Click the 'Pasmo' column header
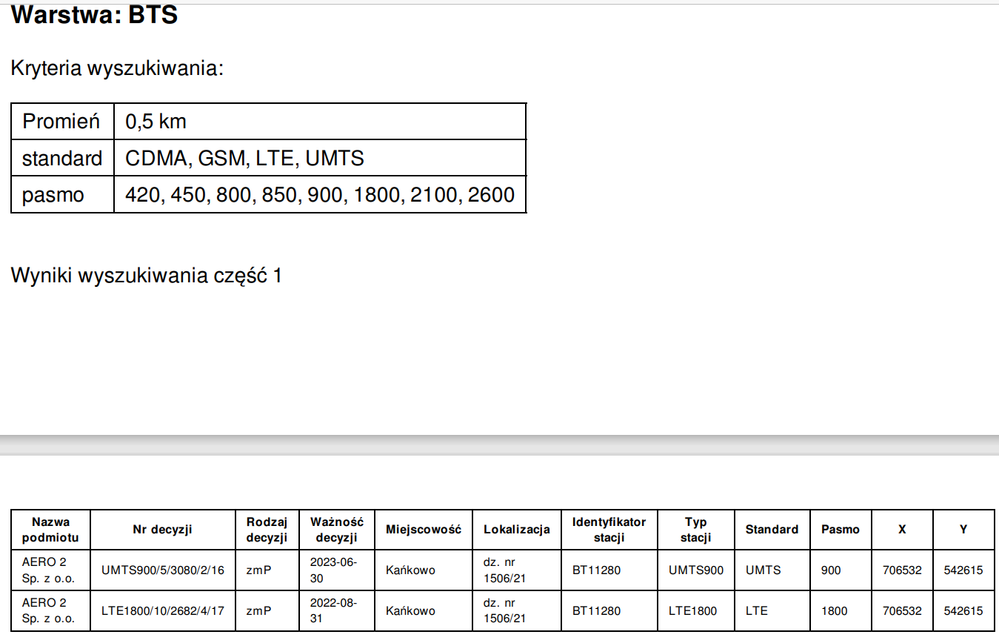 [840, 530]
